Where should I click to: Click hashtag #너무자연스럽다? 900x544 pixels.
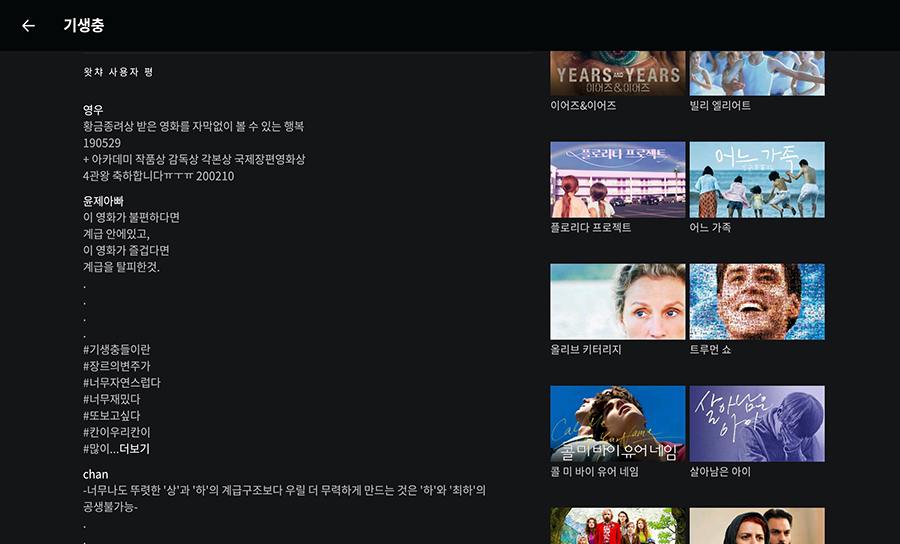click(122, 383)
